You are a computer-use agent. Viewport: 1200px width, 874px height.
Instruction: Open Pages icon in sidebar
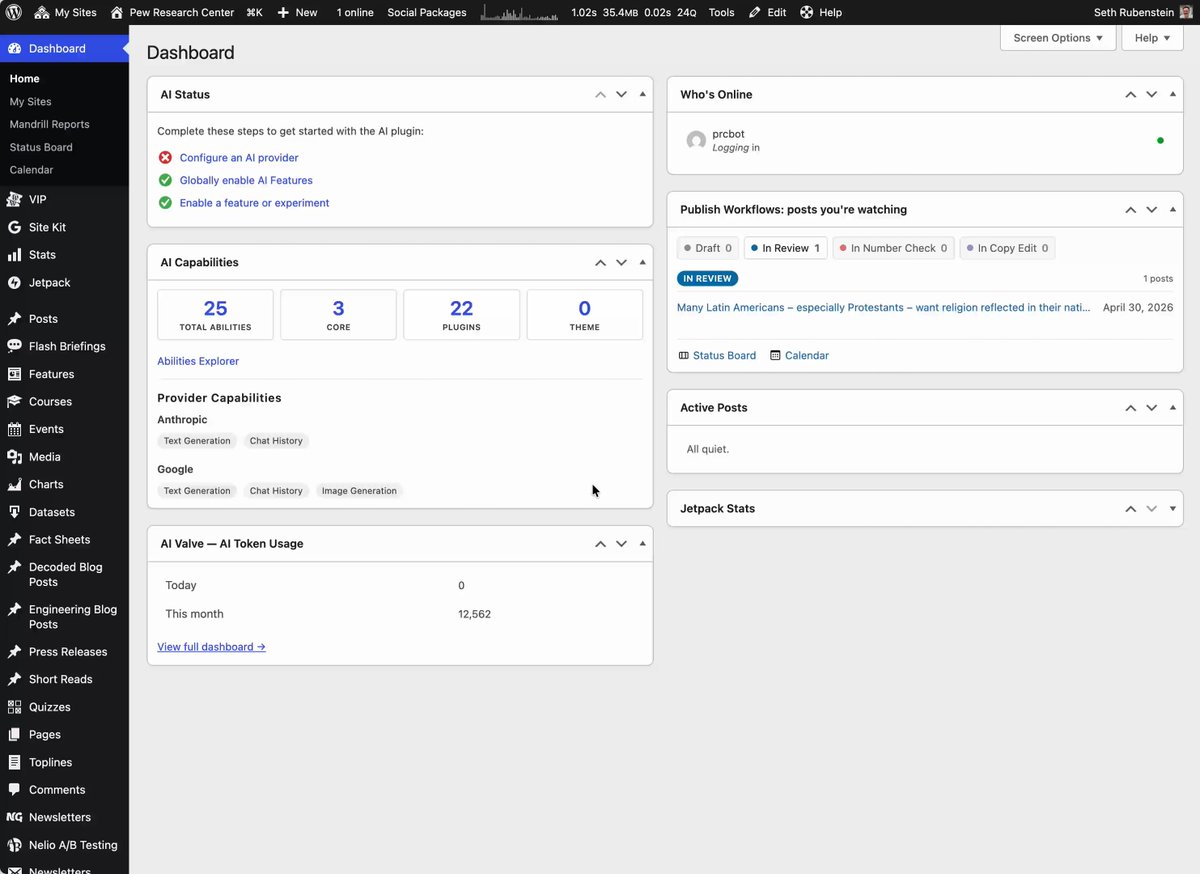(14, 735)
